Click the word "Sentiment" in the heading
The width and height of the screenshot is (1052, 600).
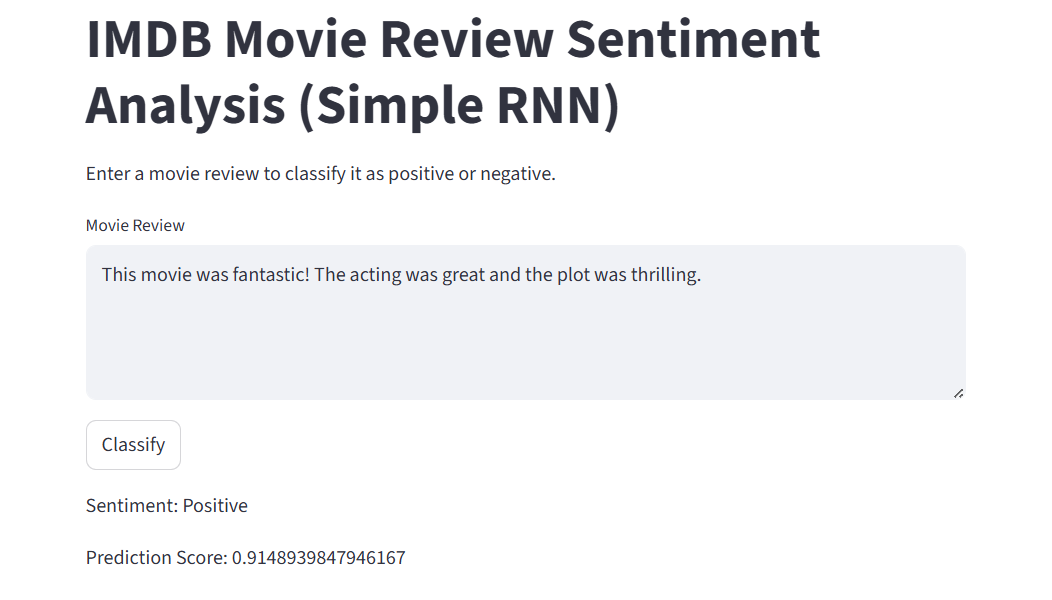[x=693, y=40]
